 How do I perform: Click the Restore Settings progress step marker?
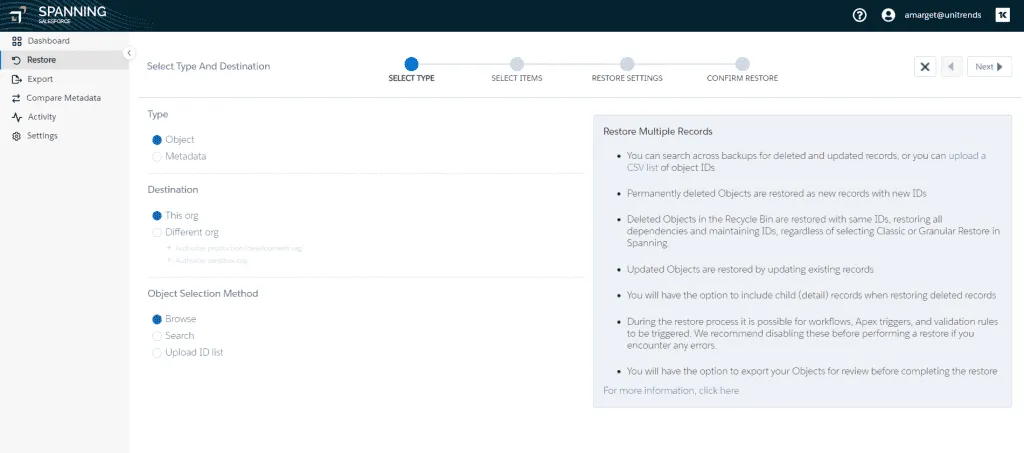click(627, 65)
